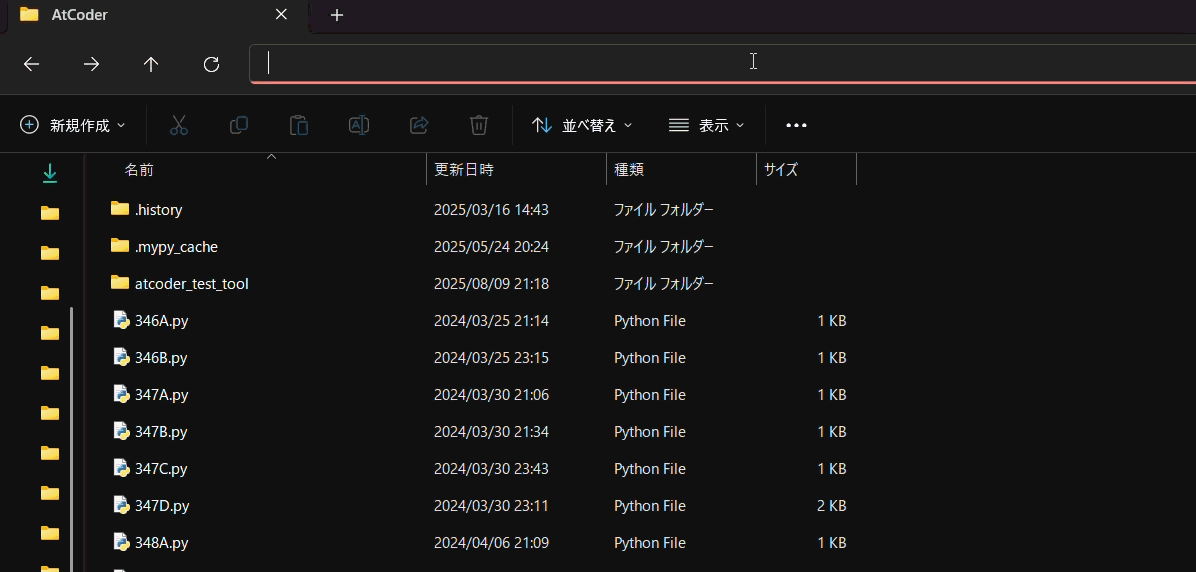Click the Python icon of 346B.py
The image size is (1196, 572).
(x=121, y=357)
